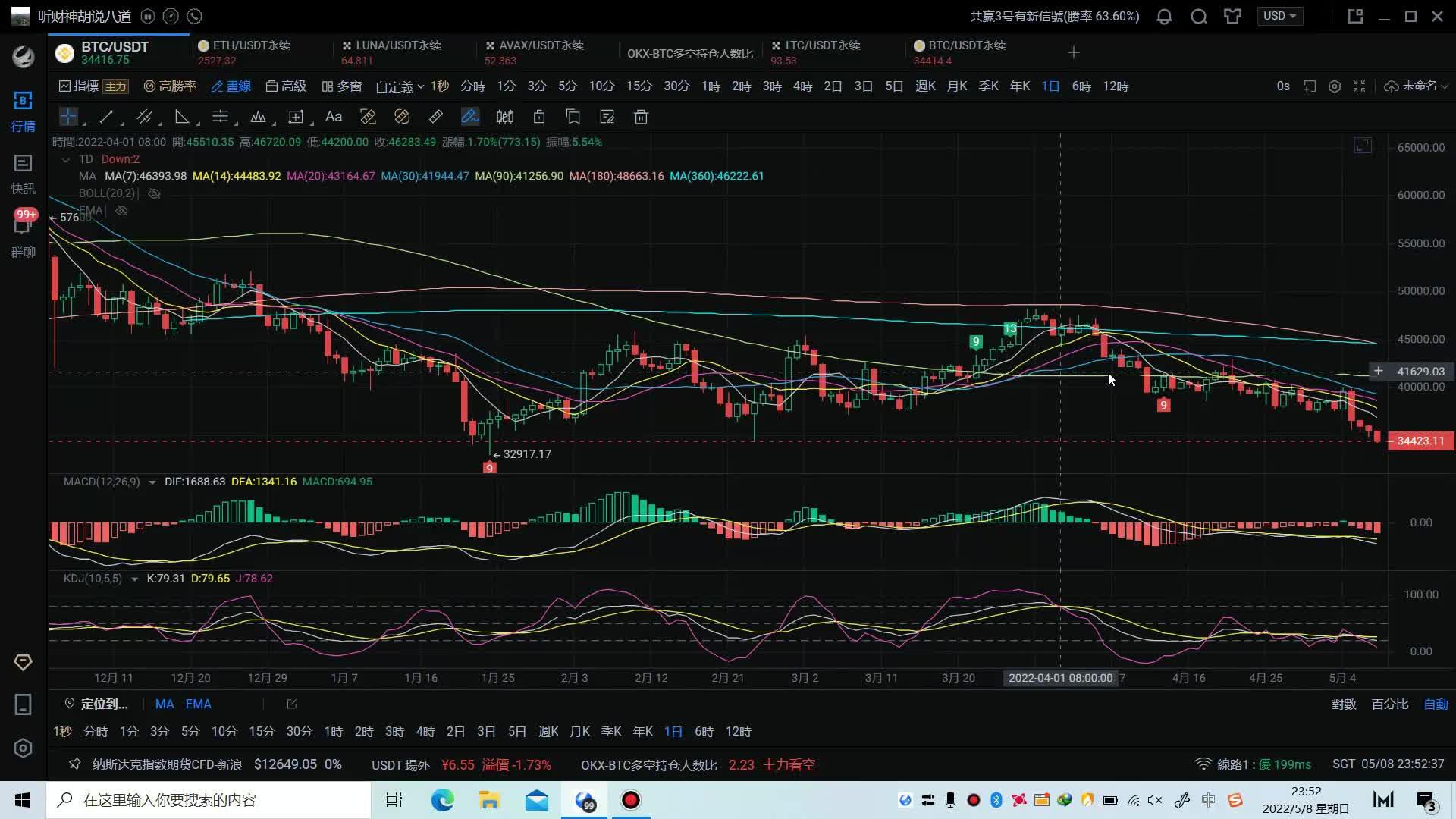The width and height of the screenshot is (1456, 819).
Task: Toggle the 畫線 drawing toolbar
Action: (231, 86)
